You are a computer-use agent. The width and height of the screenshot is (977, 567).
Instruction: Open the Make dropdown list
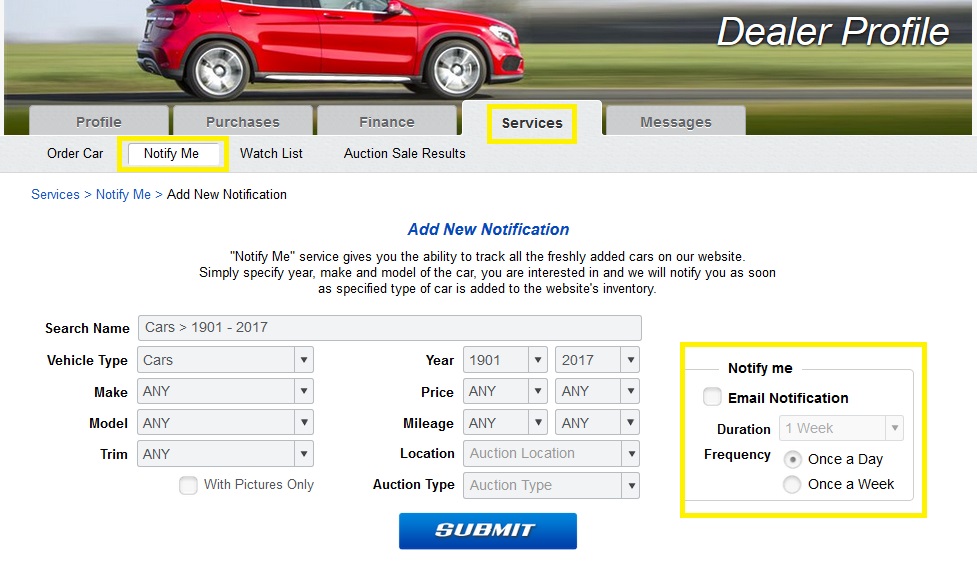click(224, 392)
